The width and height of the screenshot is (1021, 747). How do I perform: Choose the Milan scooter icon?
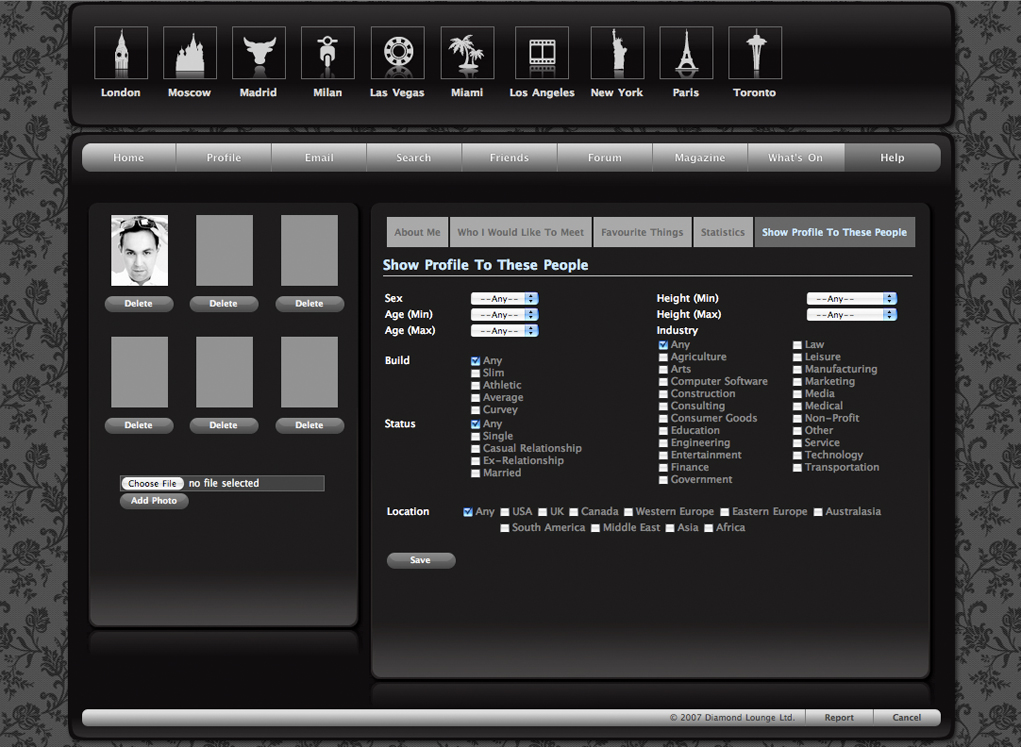click(x=327, y=53)
